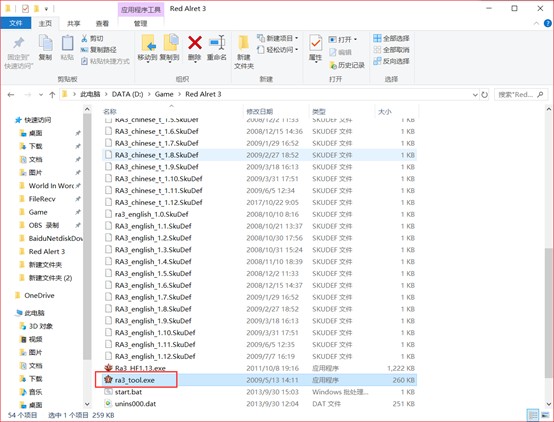
Task: Open recent locations dropdown arrow
Action: pos(41,95)
